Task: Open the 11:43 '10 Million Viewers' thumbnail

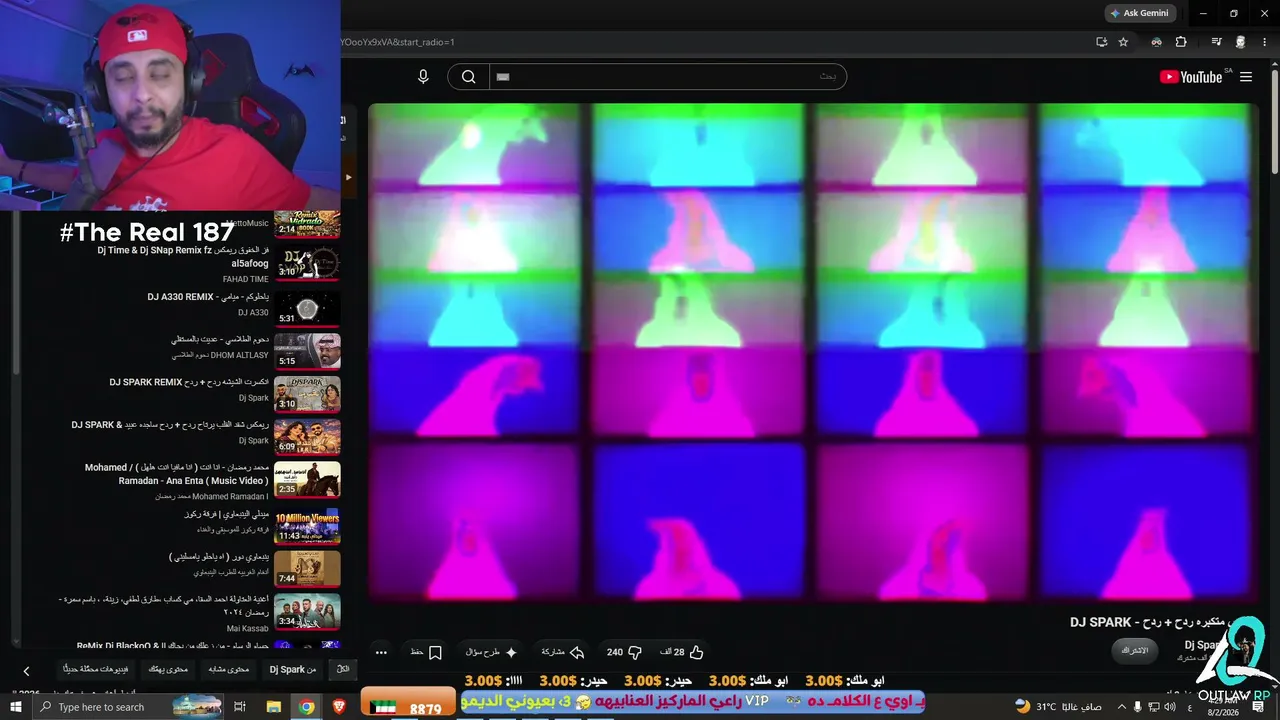Action: point(307,525)
